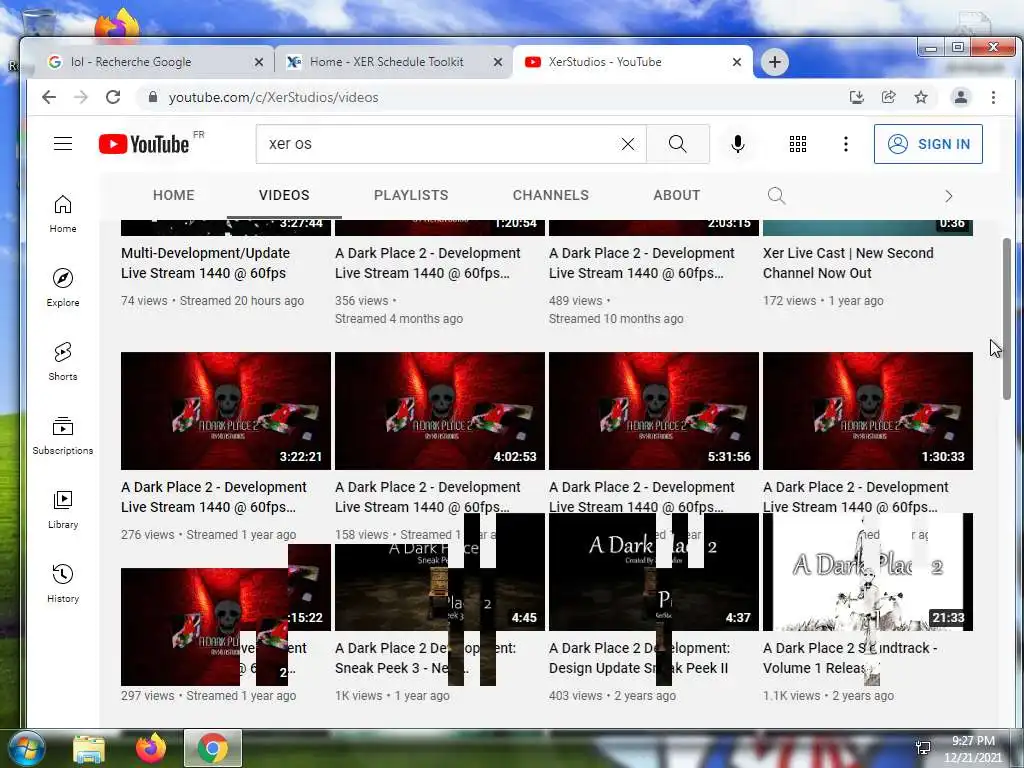Image resolution: width=1024 pixels, height=768 pixels.
Task: Open the 4:37 design update thumbnail
Action: click(x=654, y=572)
